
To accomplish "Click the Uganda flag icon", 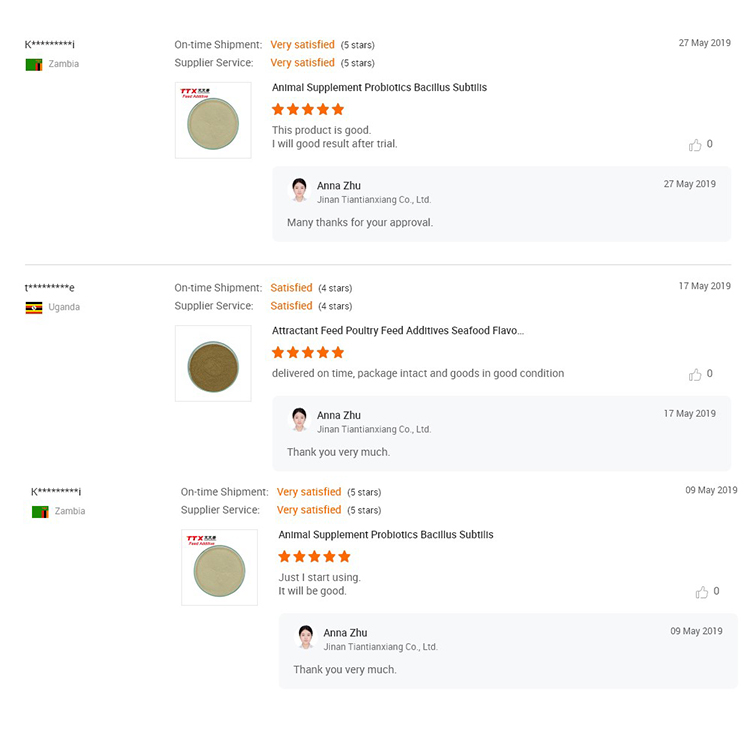I will (34, 308).
